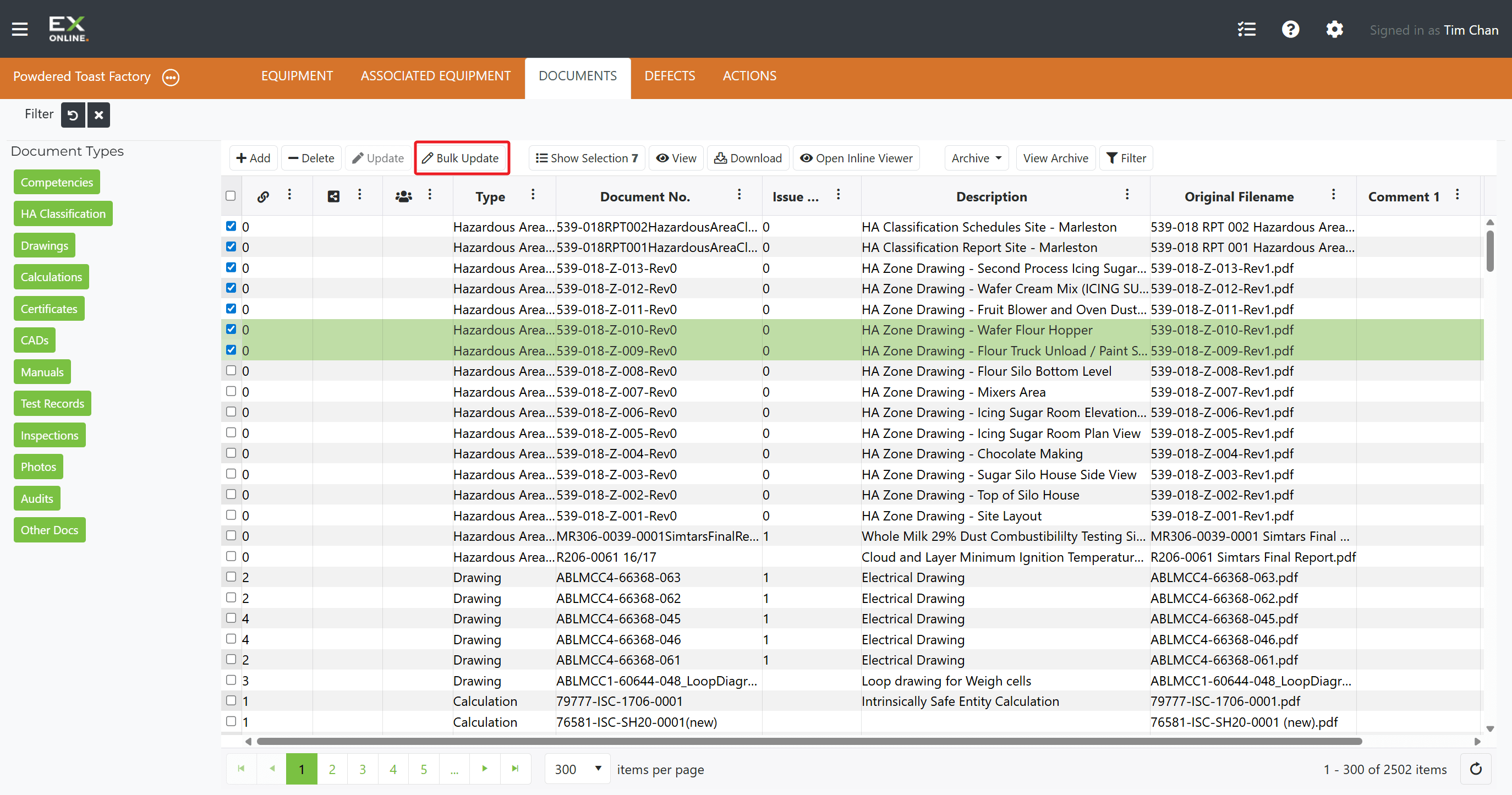Go to the last page arrow
The height and width of the screenshot is (795, 1512).
tap(516, 769)
